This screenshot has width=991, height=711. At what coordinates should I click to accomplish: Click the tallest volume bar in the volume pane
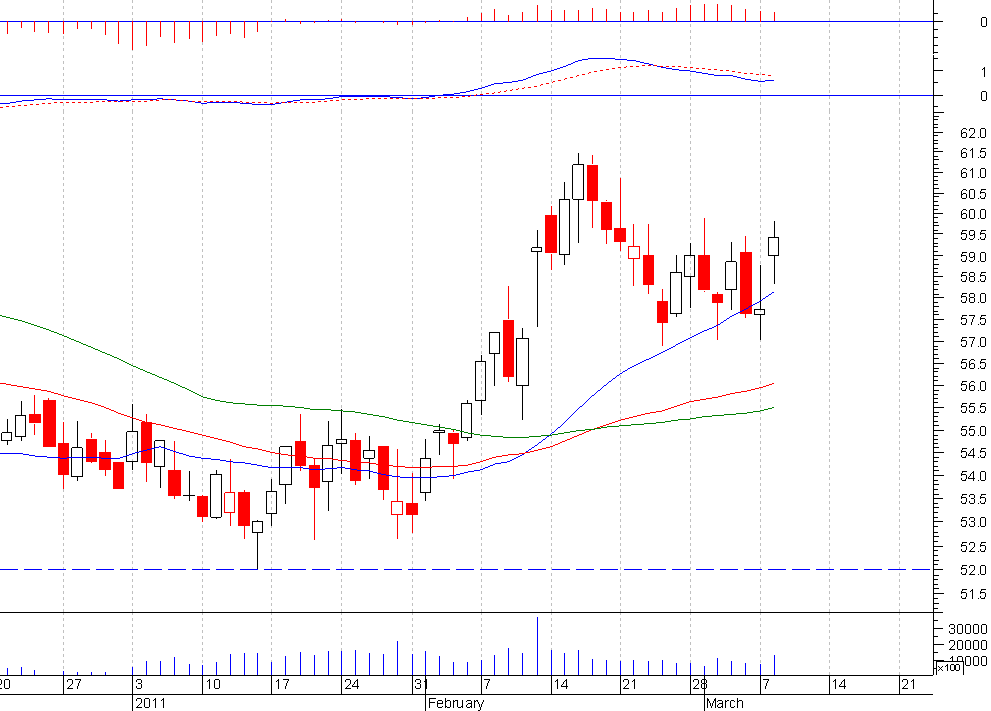537,646
